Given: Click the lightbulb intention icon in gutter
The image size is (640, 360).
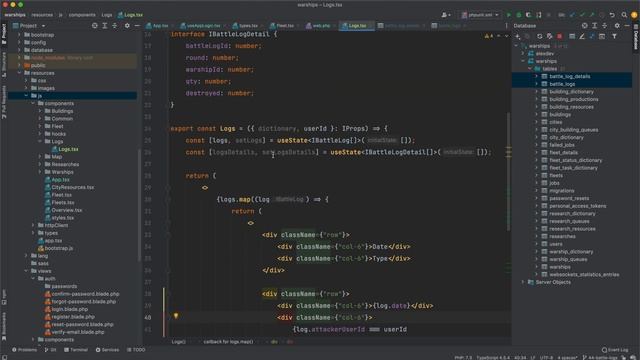Looking at the screenshot, I should click(176, 316).
